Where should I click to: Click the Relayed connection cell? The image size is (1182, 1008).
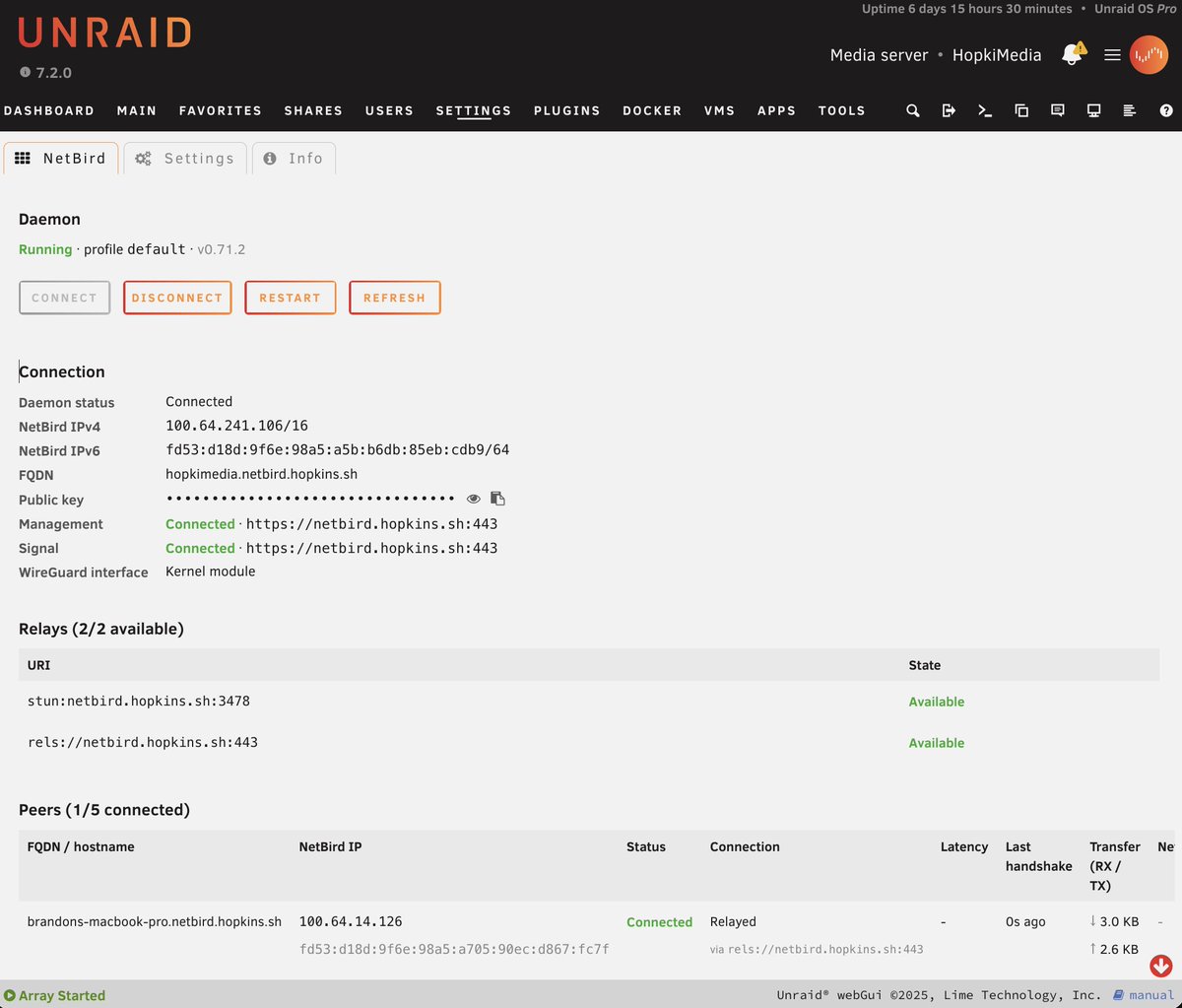[733, 922]
